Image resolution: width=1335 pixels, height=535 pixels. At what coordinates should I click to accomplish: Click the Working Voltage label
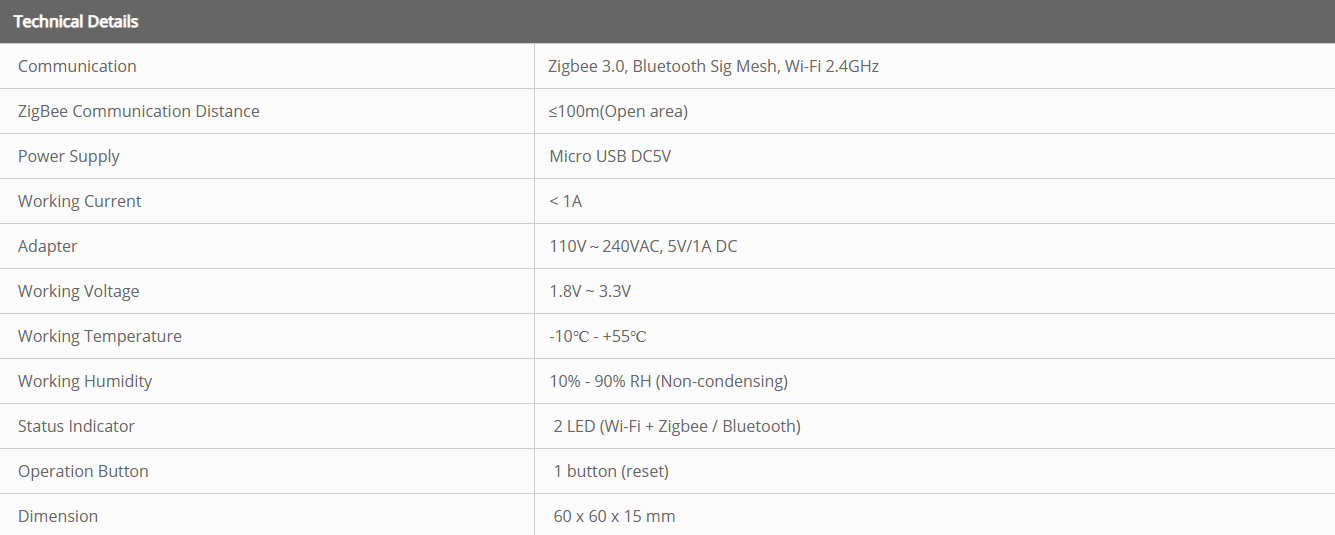pyautogui.click(x=78, y=291)
